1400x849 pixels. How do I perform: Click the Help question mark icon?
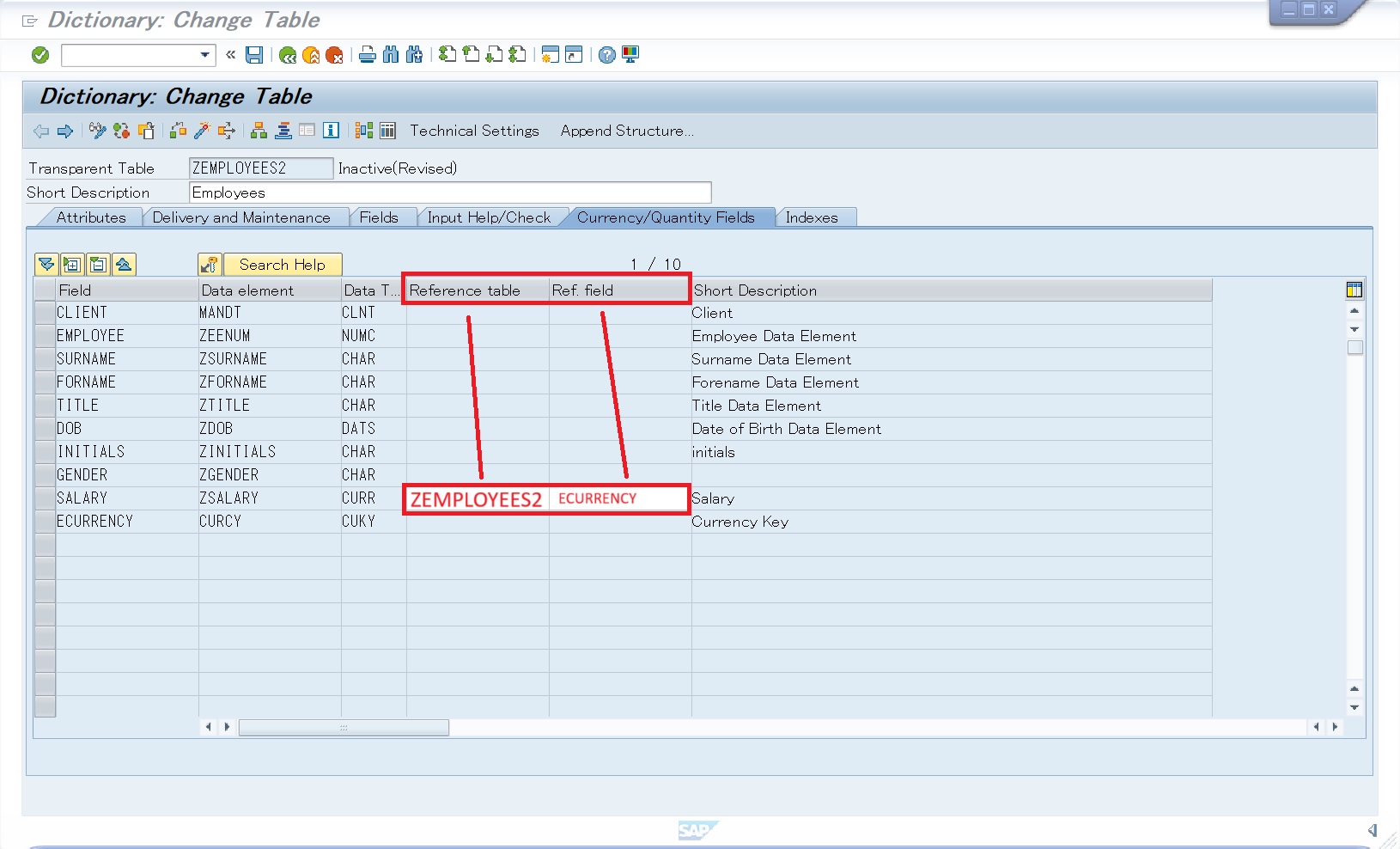coord(607,55)
